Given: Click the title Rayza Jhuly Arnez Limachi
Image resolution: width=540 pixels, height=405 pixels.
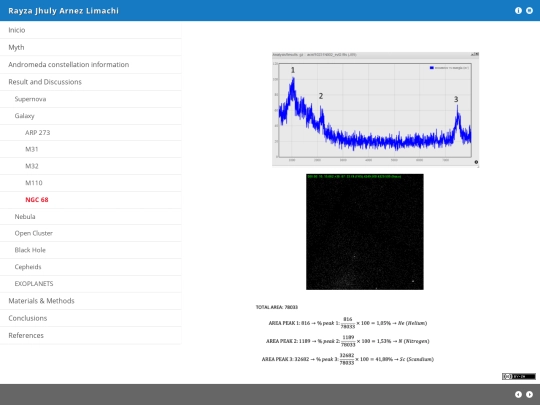Looking at the screenshot, I should coord(63,11).
